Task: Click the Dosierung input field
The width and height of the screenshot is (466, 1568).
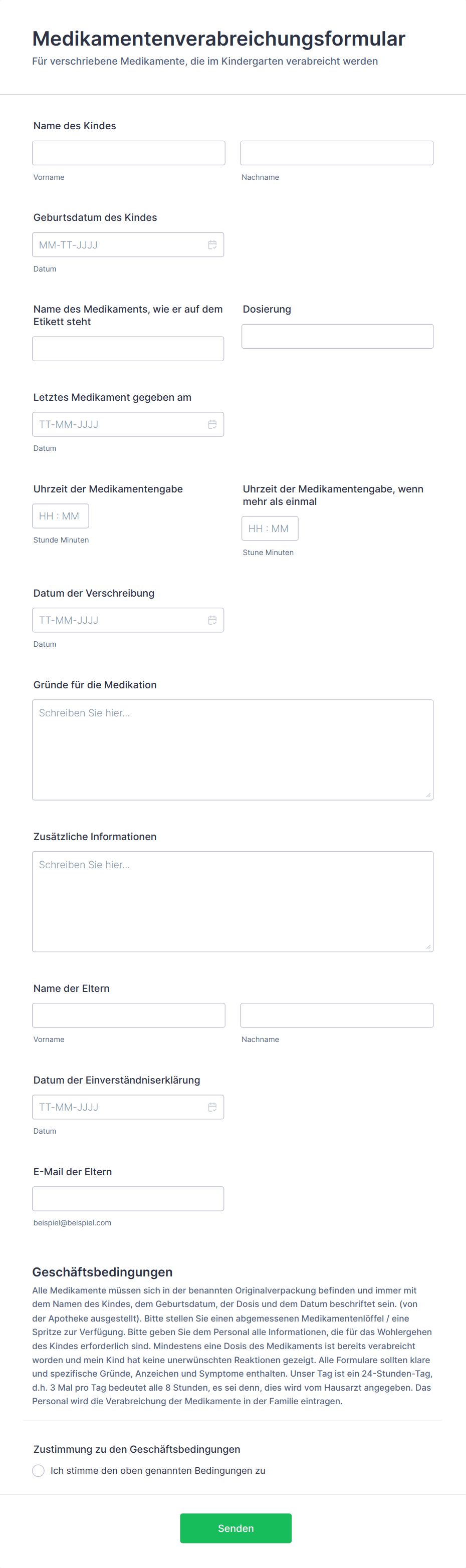Action: coord(337,336)
